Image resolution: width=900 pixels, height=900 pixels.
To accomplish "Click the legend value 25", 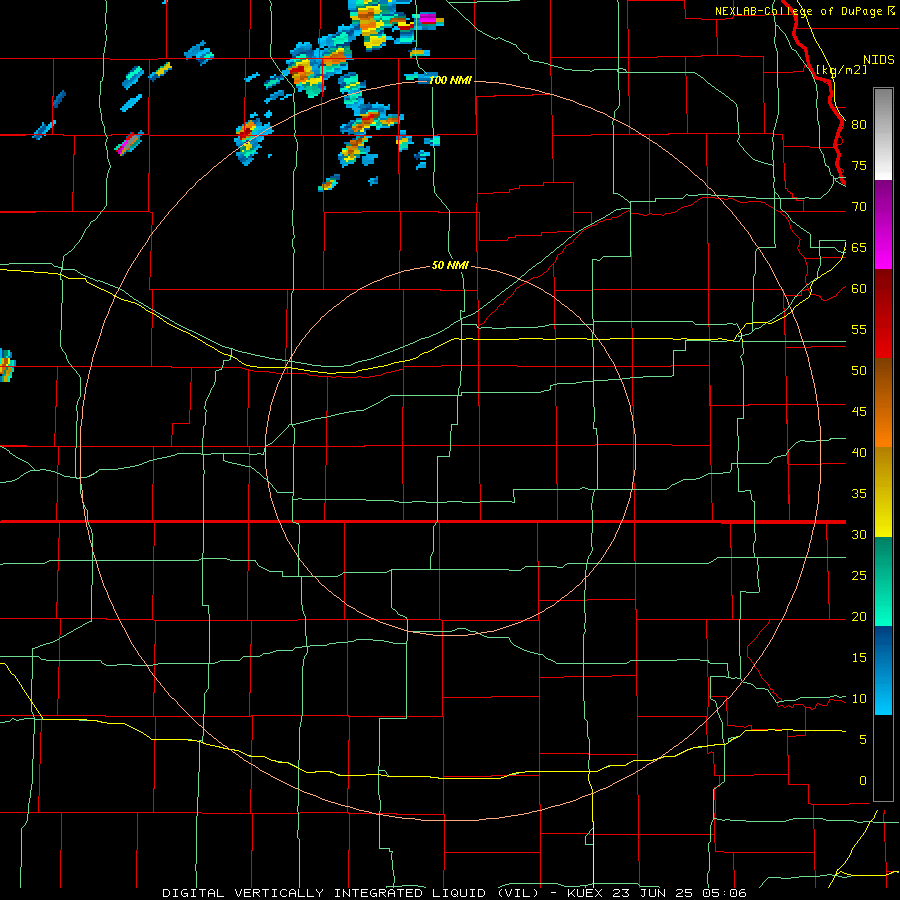I will [x=859, y=575].
